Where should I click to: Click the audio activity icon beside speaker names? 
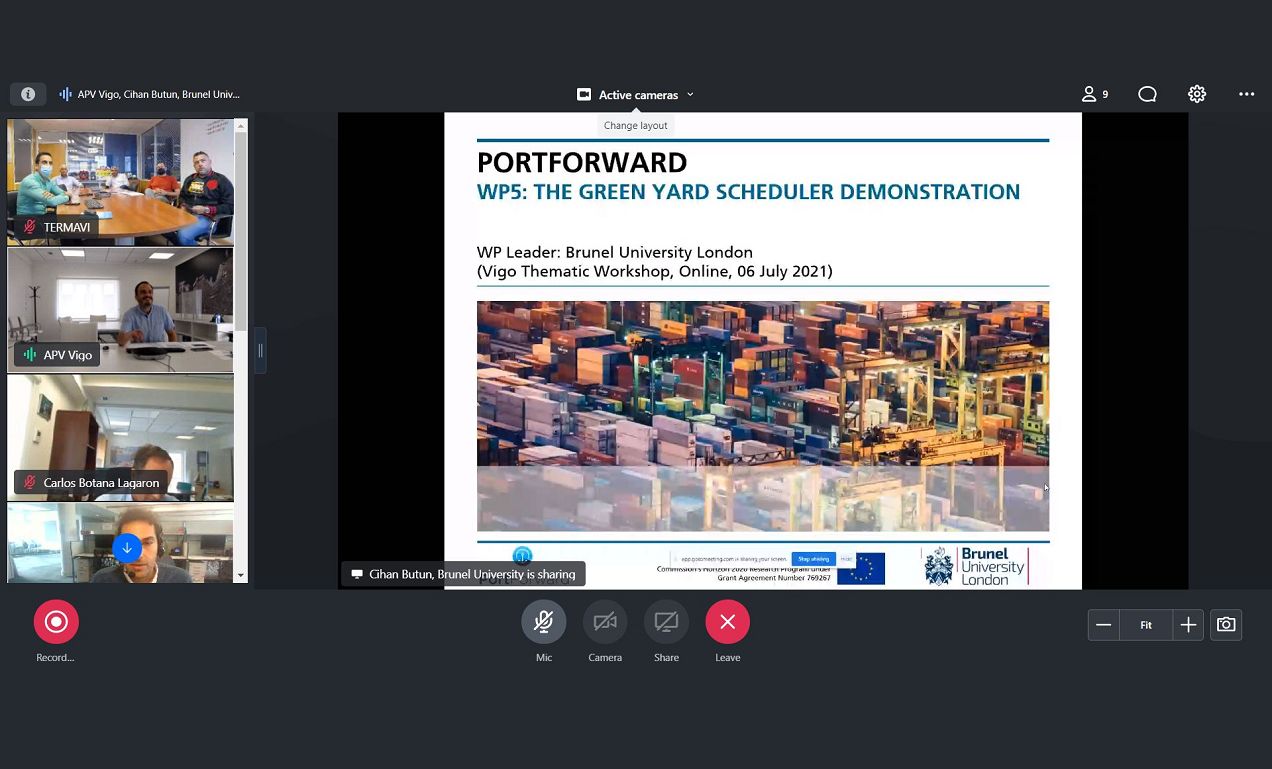65,94
